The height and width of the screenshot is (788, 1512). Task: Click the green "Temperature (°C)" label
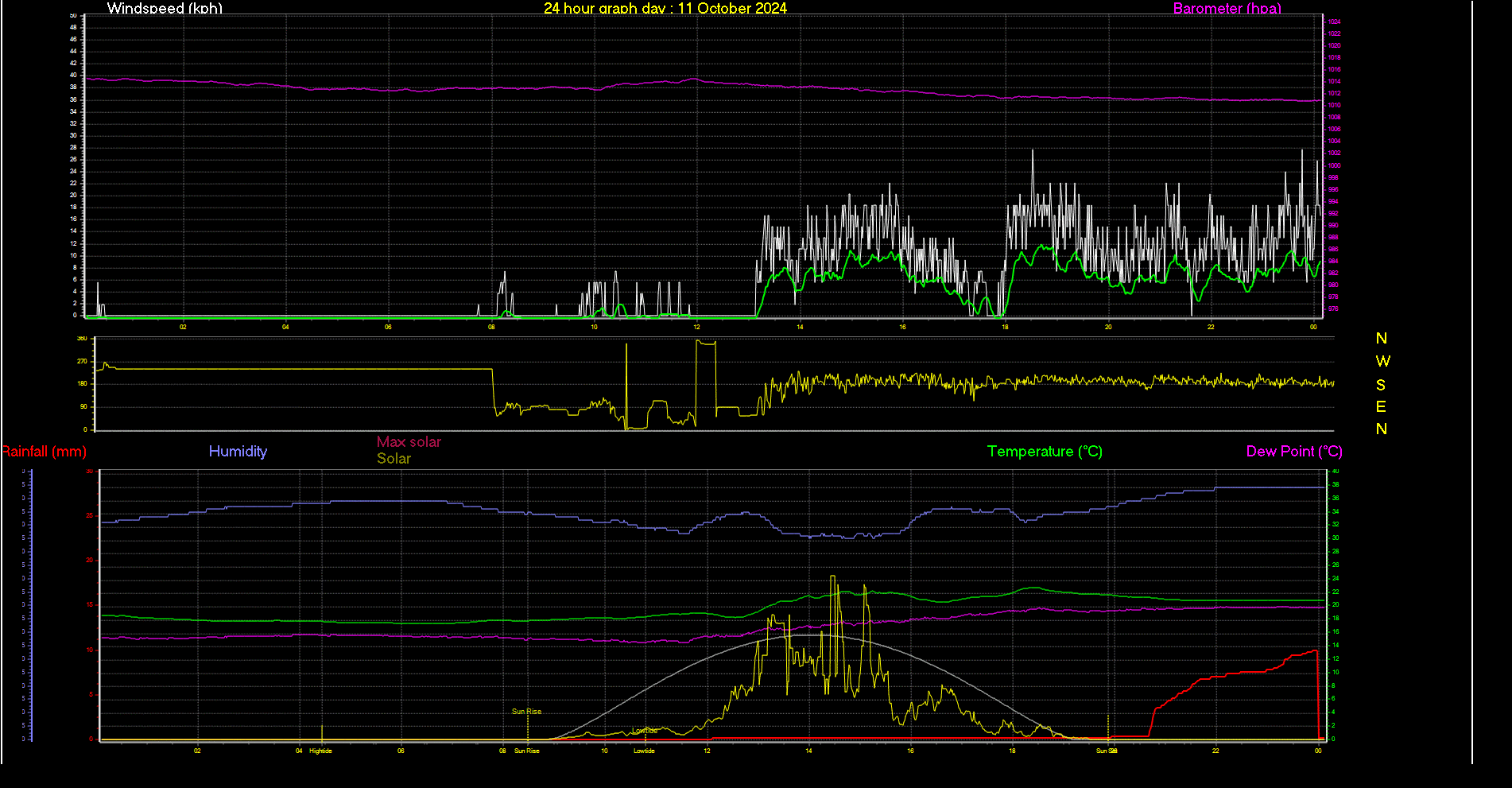point(1045,452)
